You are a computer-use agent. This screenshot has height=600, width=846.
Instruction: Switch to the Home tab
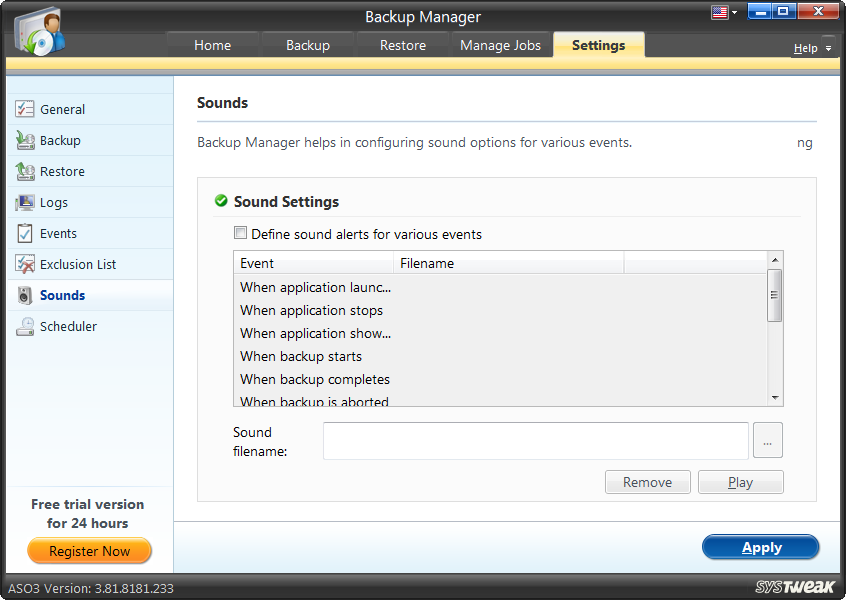(212, 45)
